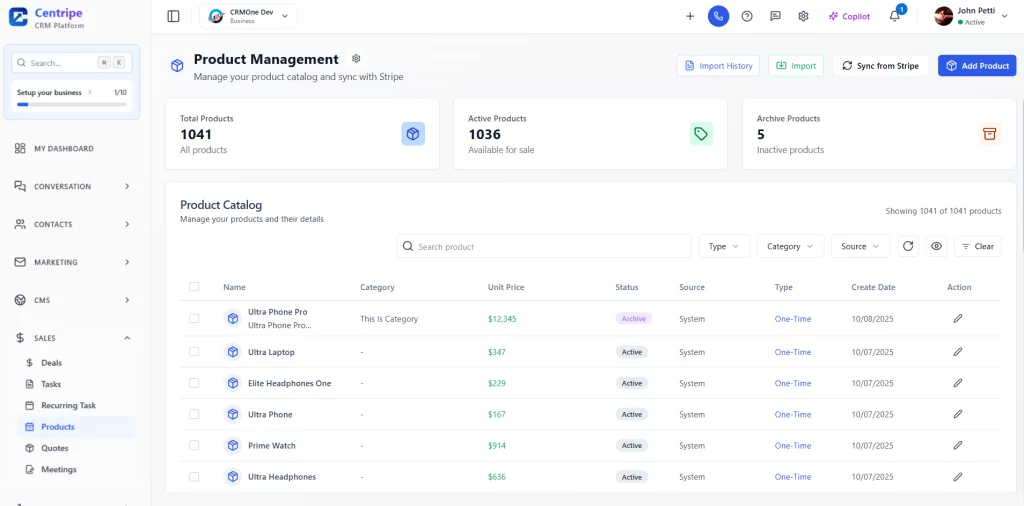Select the Ultra Phone Pro checkbox
This screenshot has width=1024, height=506.
pyautogui.click(x=194, y=319)
